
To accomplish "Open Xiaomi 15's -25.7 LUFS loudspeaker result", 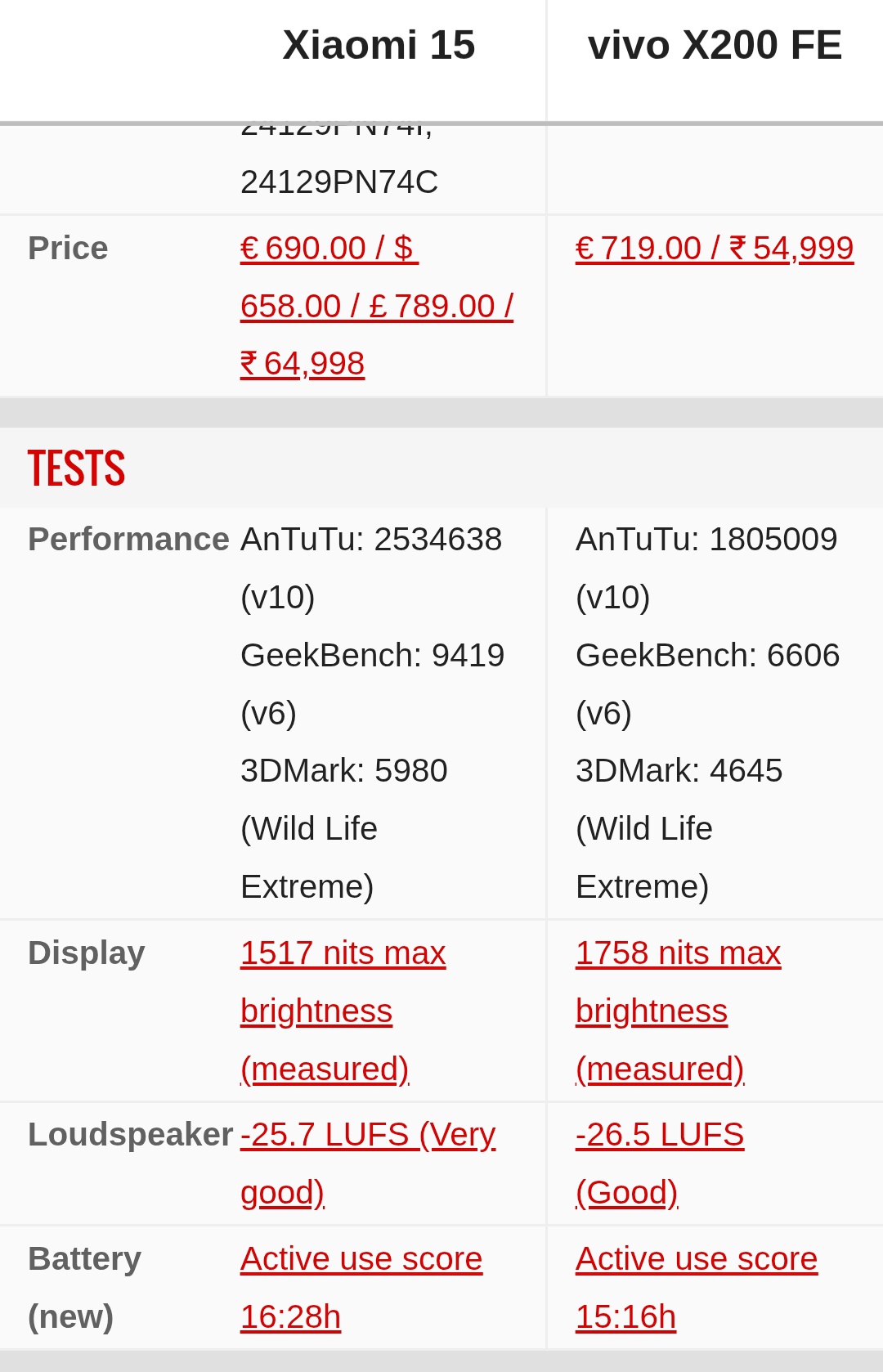I will pos(367,1135).
